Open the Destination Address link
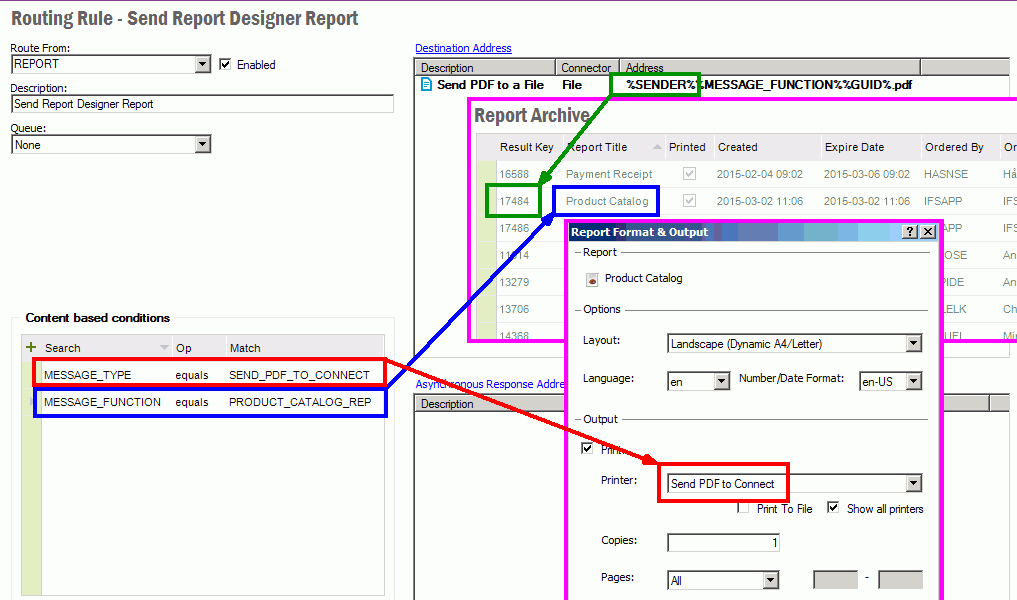 click(463, 48)
